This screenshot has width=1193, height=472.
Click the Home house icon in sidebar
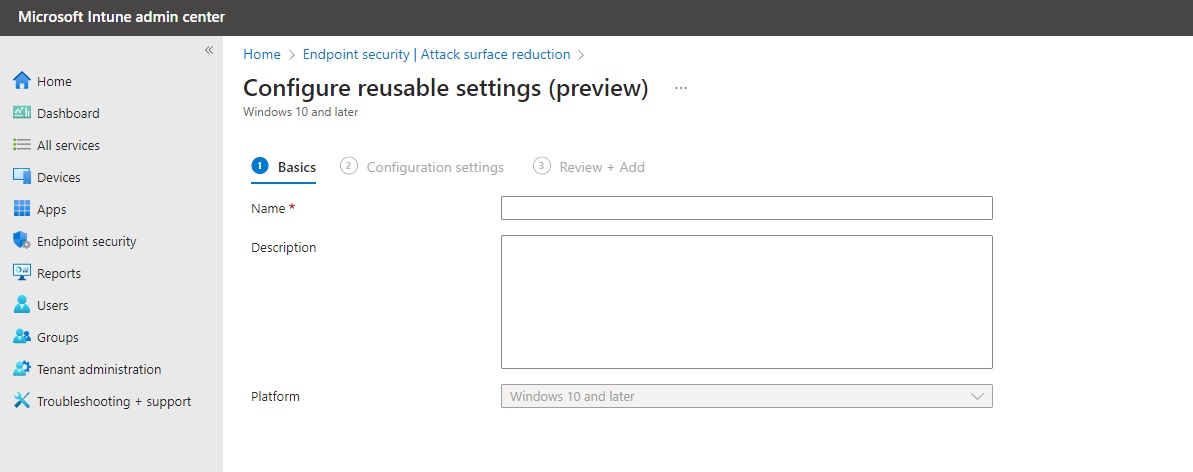click(x=22, y=81)
